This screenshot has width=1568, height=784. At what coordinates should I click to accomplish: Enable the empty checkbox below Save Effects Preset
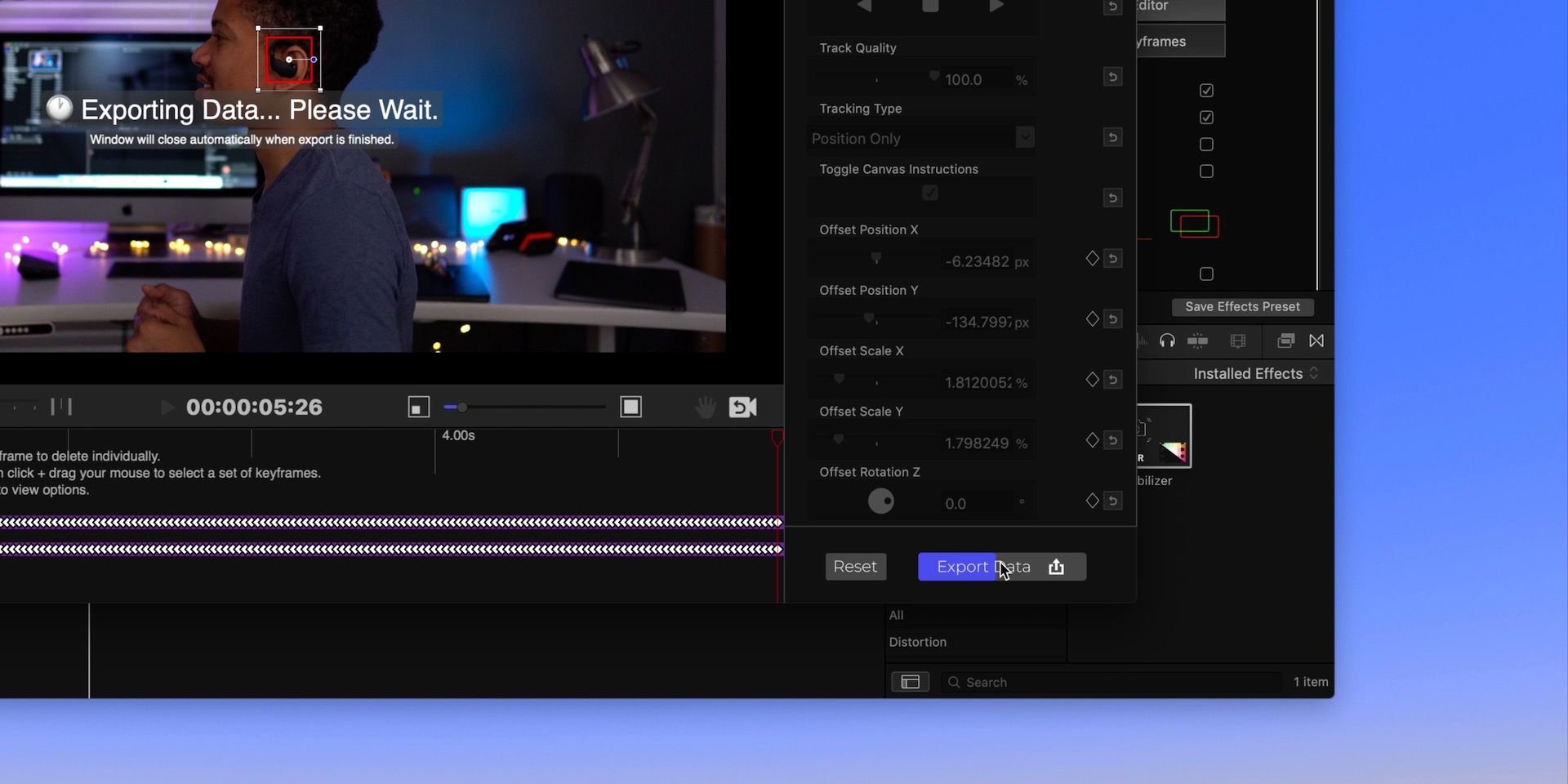tap(1207, 274)
